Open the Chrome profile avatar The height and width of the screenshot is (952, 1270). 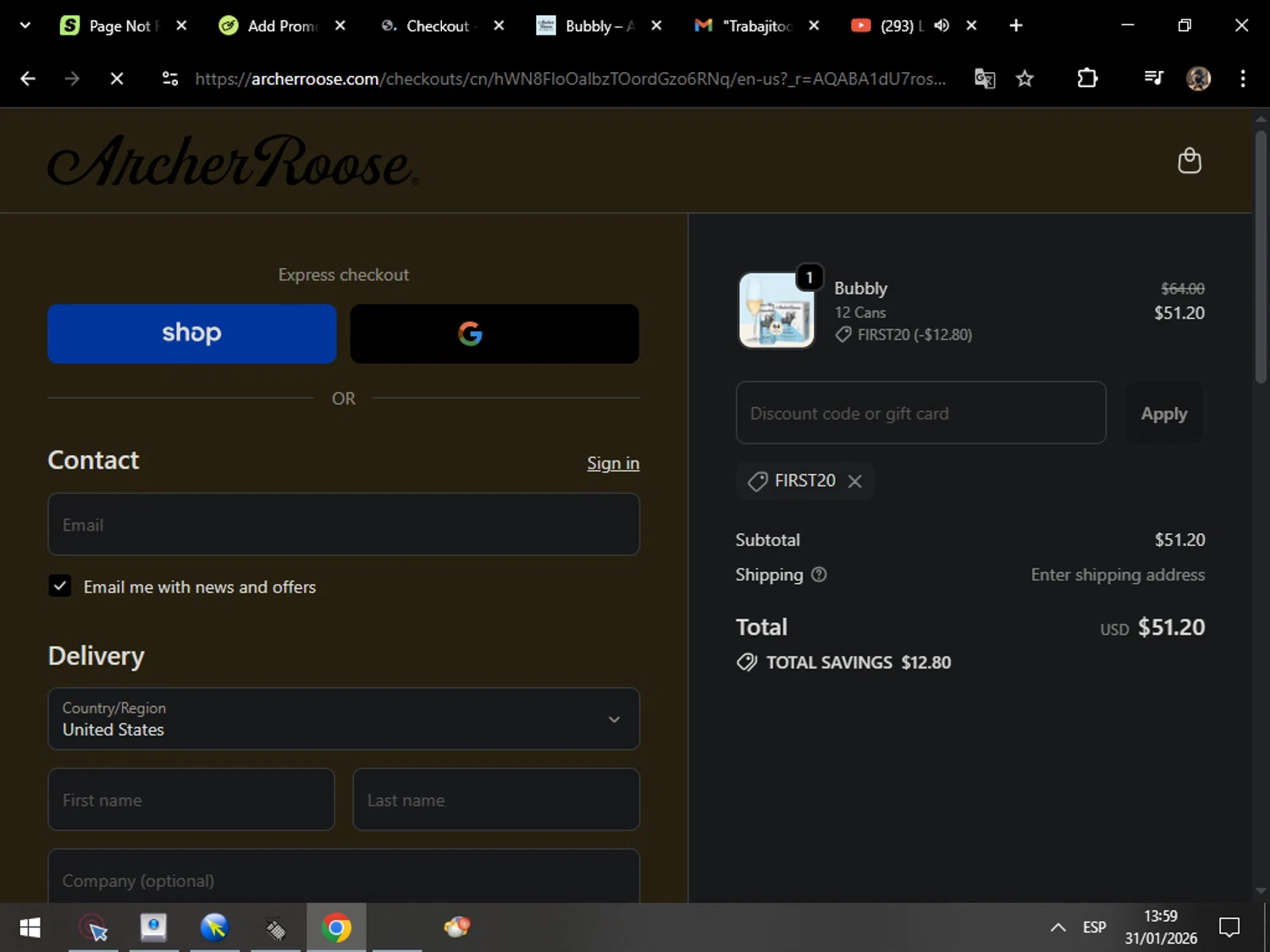click(1198, 79)
